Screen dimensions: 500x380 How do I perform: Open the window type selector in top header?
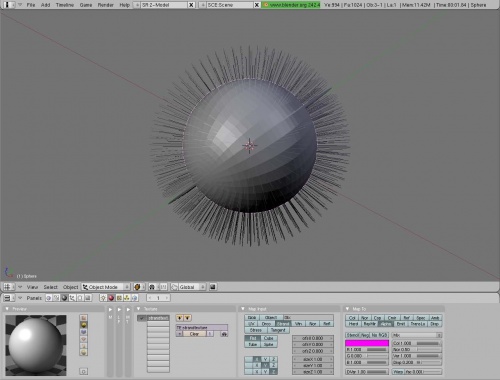tap(9, 5)
